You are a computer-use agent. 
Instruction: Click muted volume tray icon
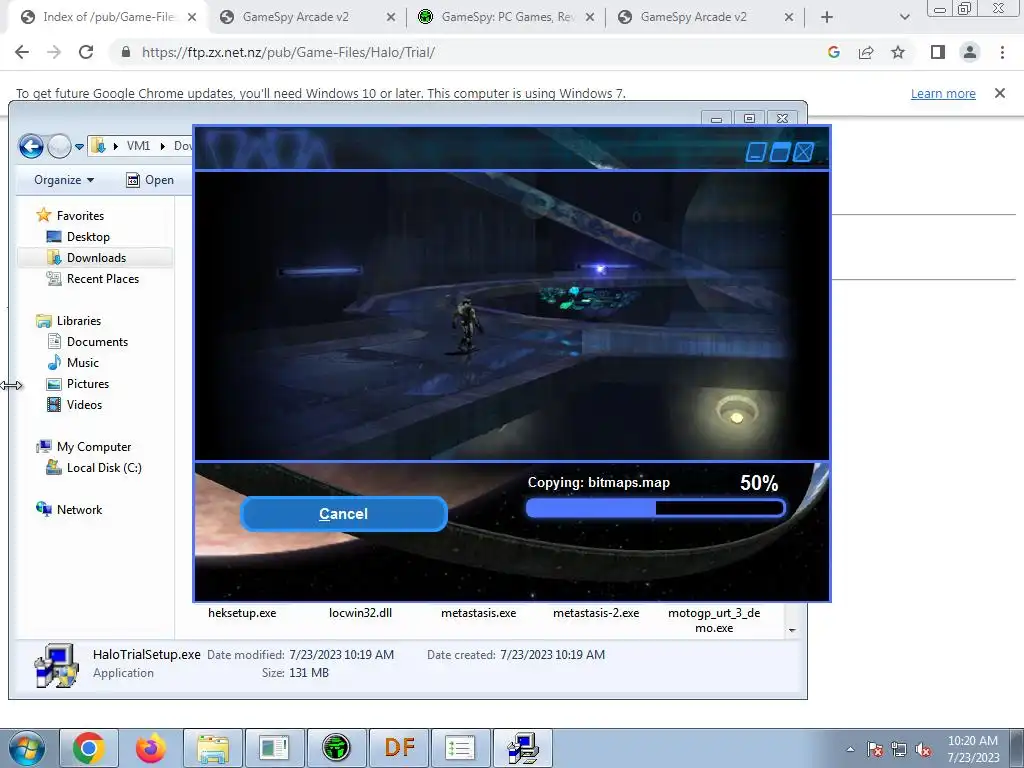click(923, 750)
